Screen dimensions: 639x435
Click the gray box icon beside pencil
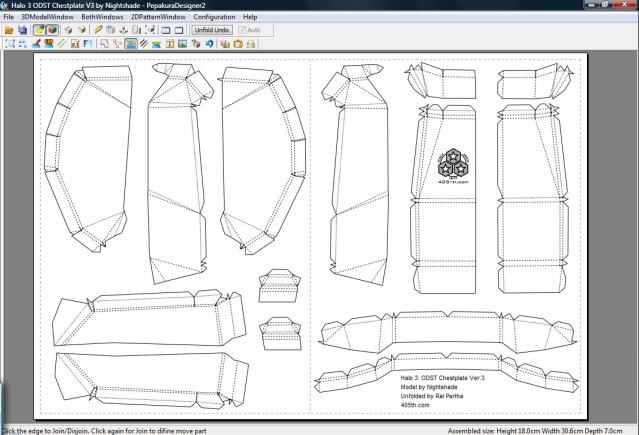(110, 30)
